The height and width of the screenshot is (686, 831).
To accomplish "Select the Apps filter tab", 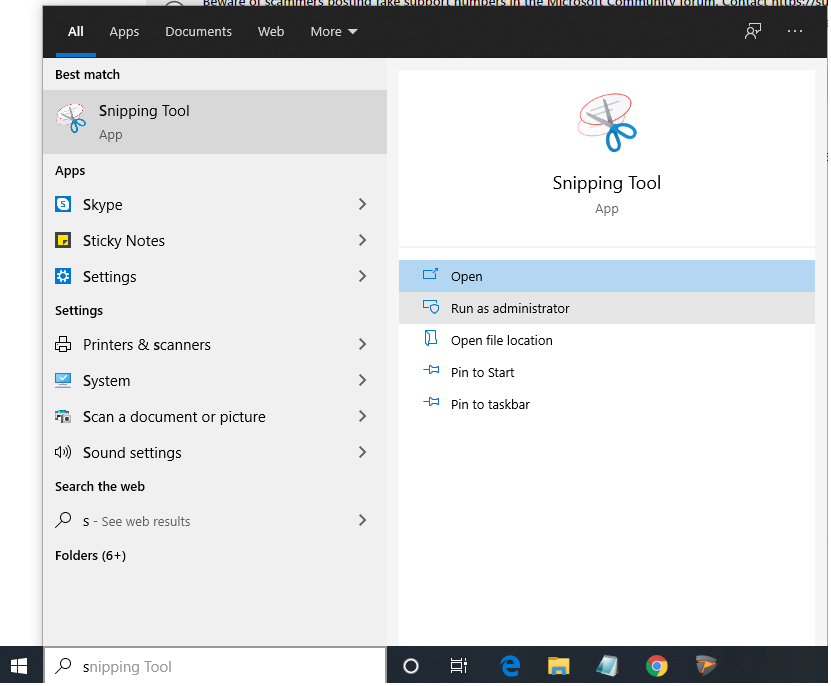I will coord(124,32).
